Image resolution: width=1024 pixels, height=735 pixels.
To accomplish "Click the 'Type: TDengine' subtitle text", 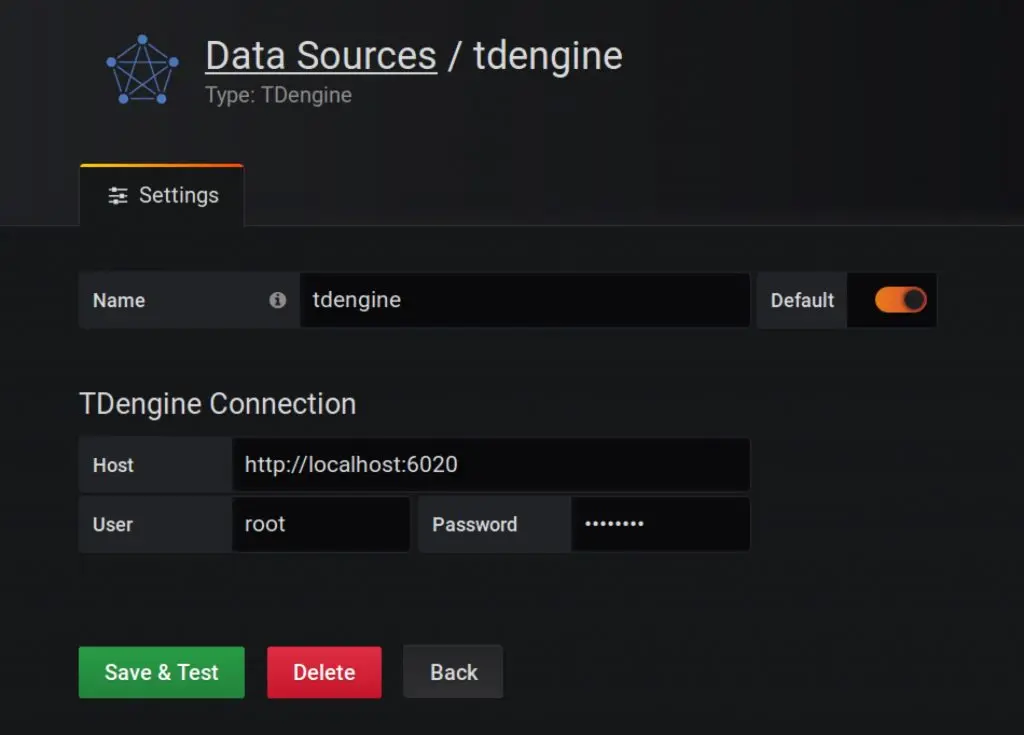I will click(279, 95).
